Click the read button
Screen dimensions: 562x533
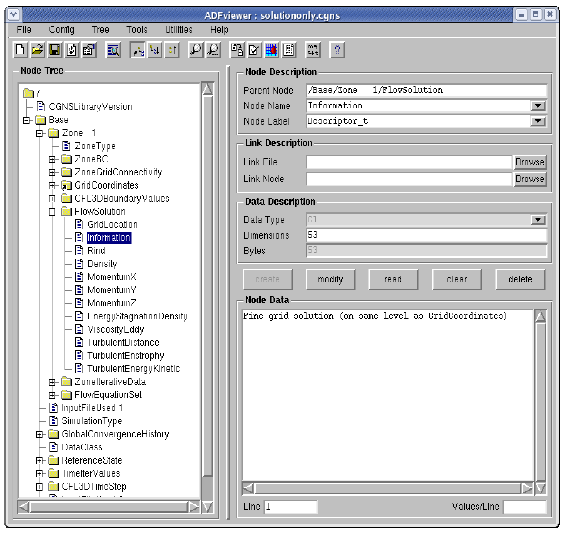click(x=393, y=279)
